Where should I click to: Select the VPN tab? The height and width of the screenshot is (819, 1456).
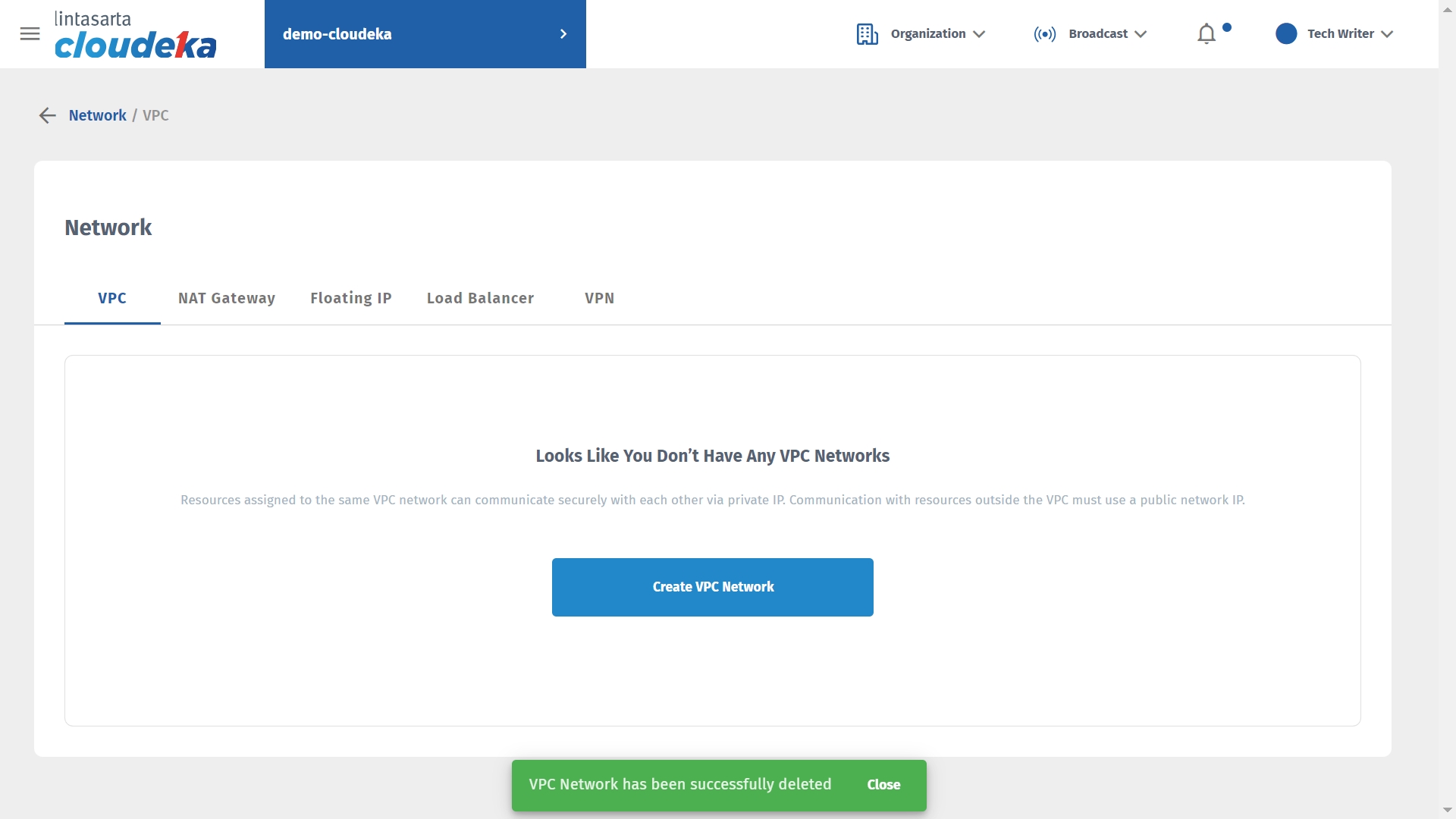click(599, 298)
